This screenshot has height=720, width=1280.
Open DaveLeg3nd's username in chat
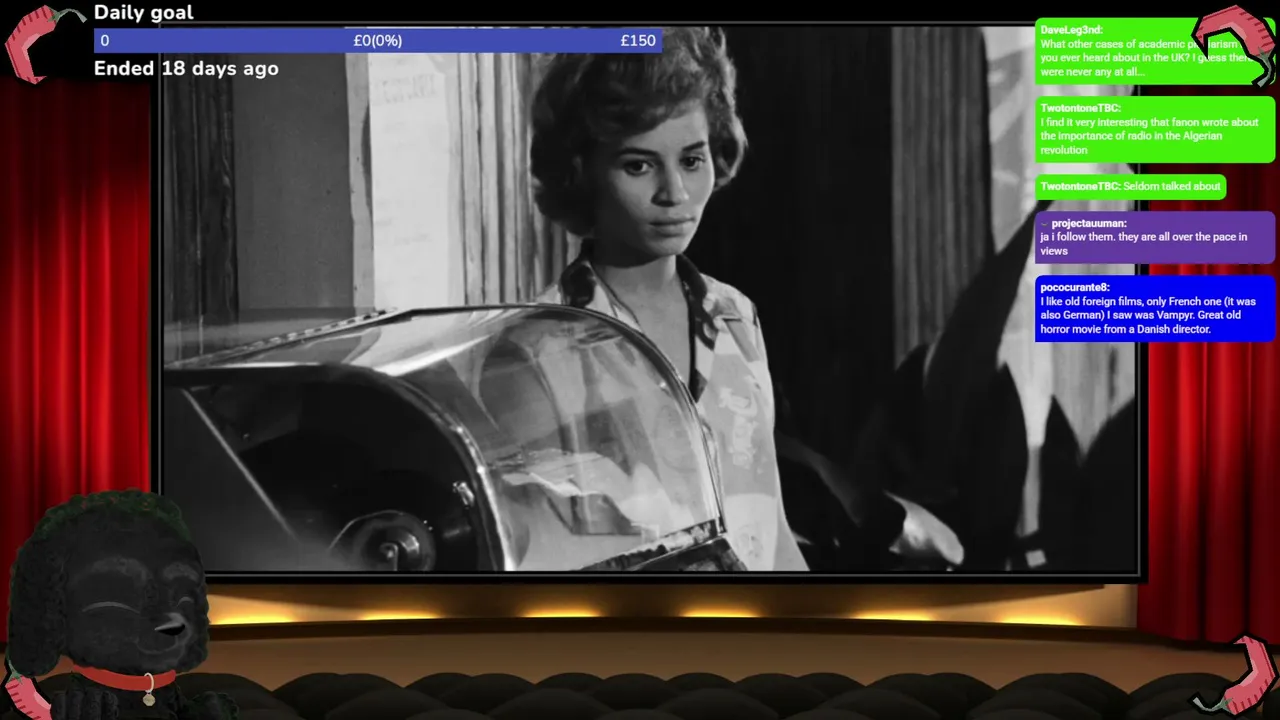(1071, 30)
